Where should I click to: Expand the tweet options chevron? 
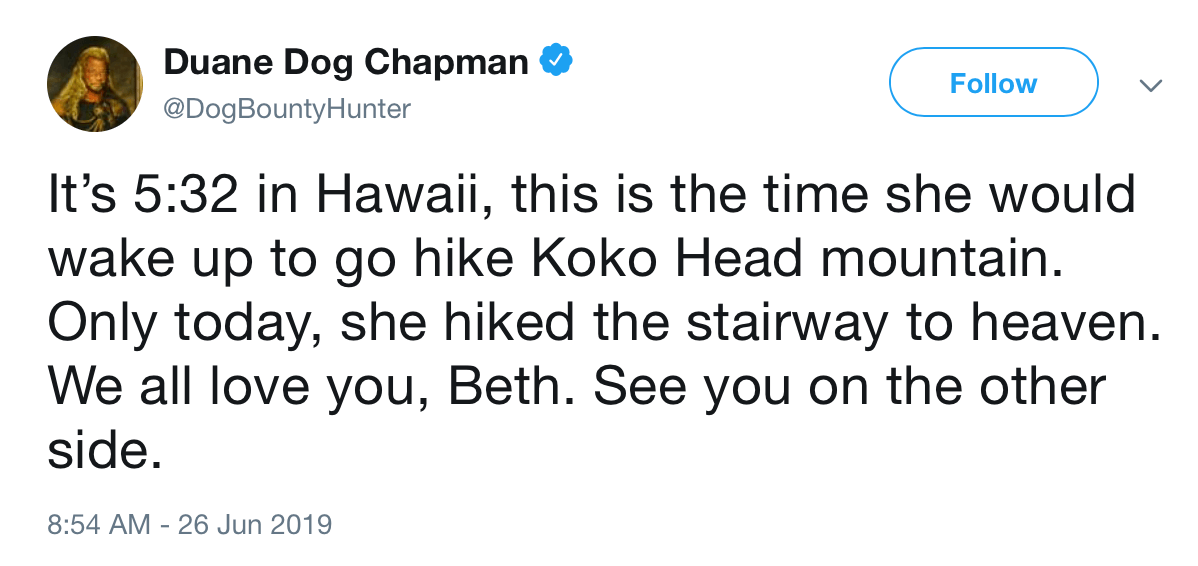1151,85
